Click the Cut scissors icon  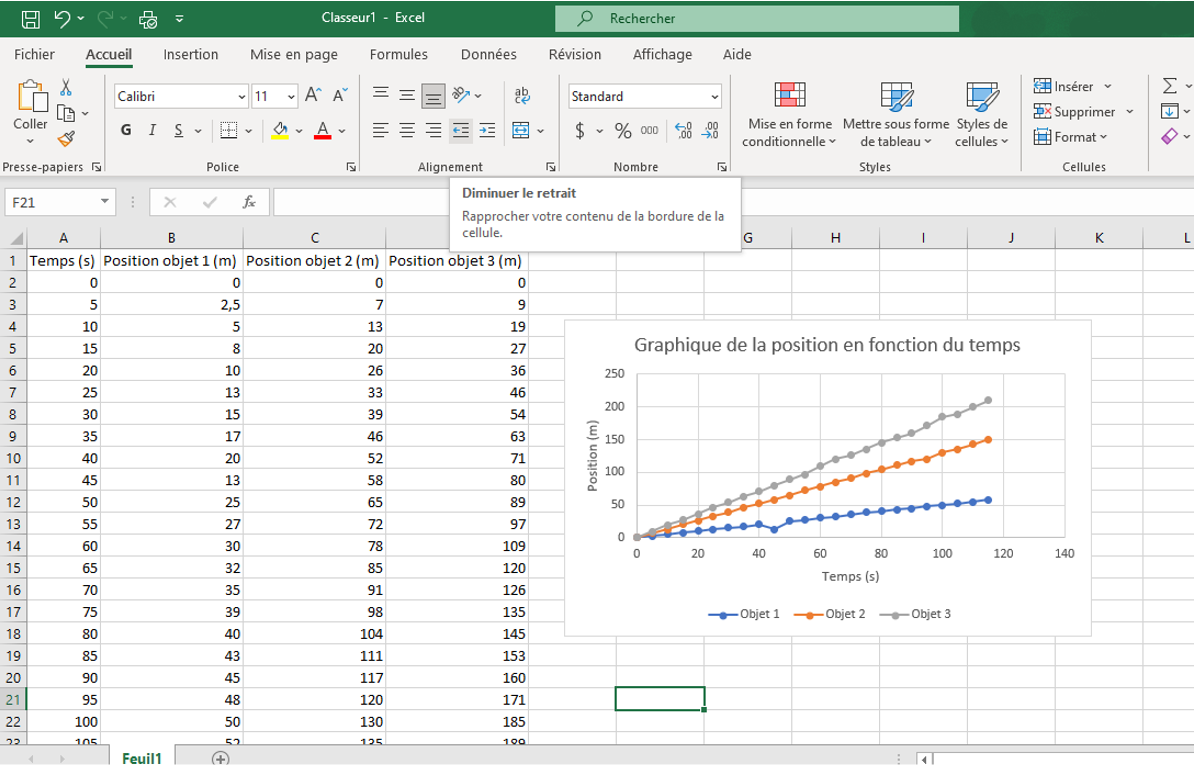point(66,88)
